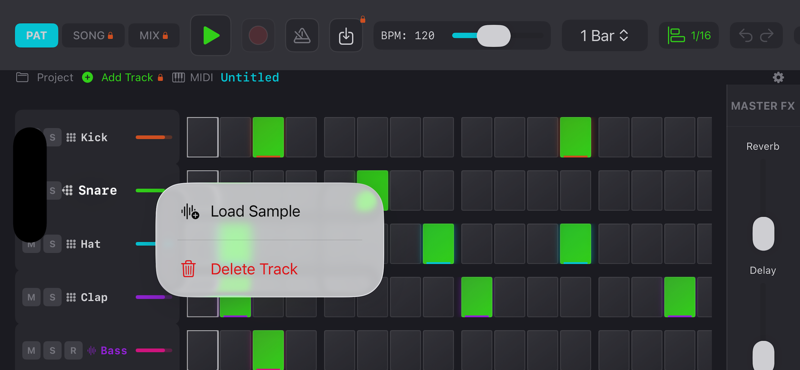Arm the Bass track with the R button
800x370 pixels.
point(73,351)
